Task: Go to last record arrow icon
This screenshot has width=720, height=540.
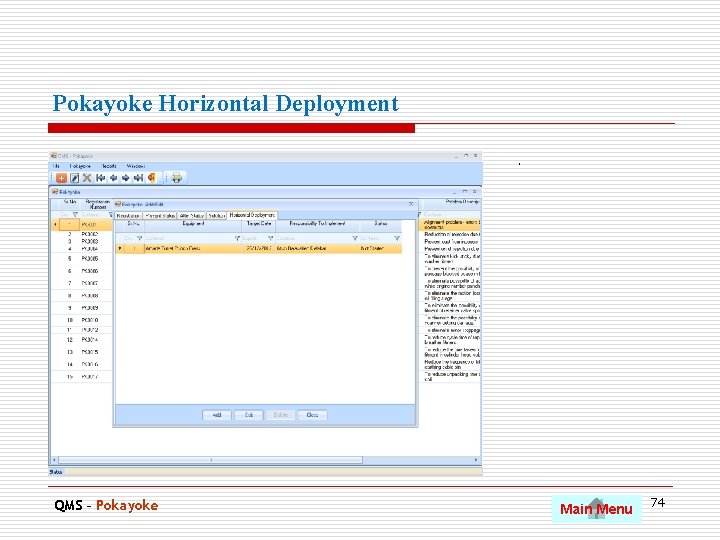Action: tap(138, 178)
